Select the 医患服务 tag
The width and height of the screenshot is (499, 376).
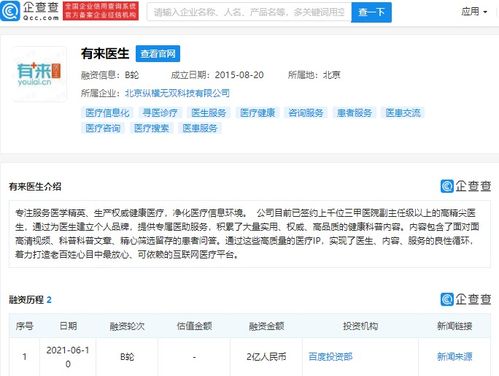pos(200,128)
